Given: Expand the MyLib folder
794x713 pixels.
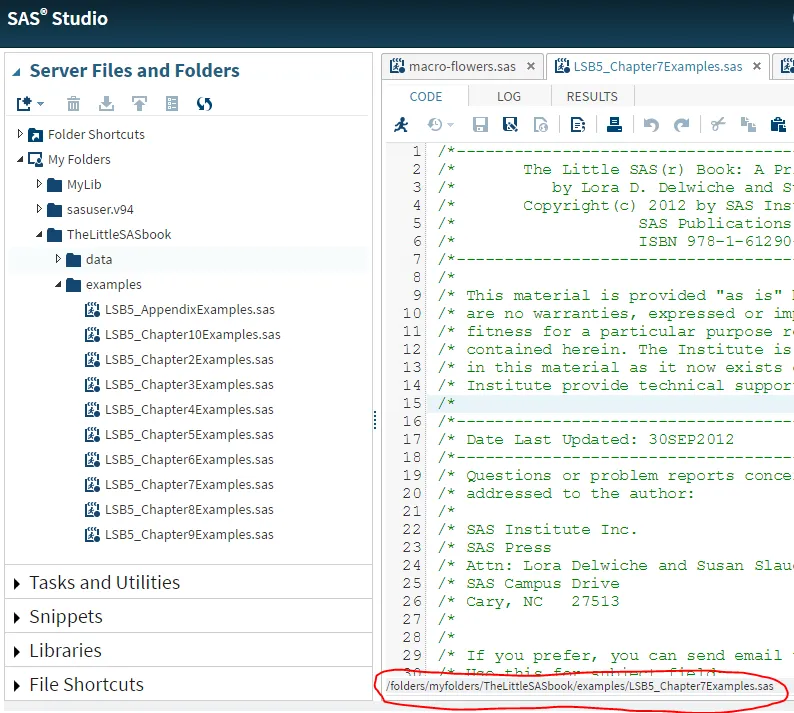Looking at the screenshot, I should coord(39,184).
